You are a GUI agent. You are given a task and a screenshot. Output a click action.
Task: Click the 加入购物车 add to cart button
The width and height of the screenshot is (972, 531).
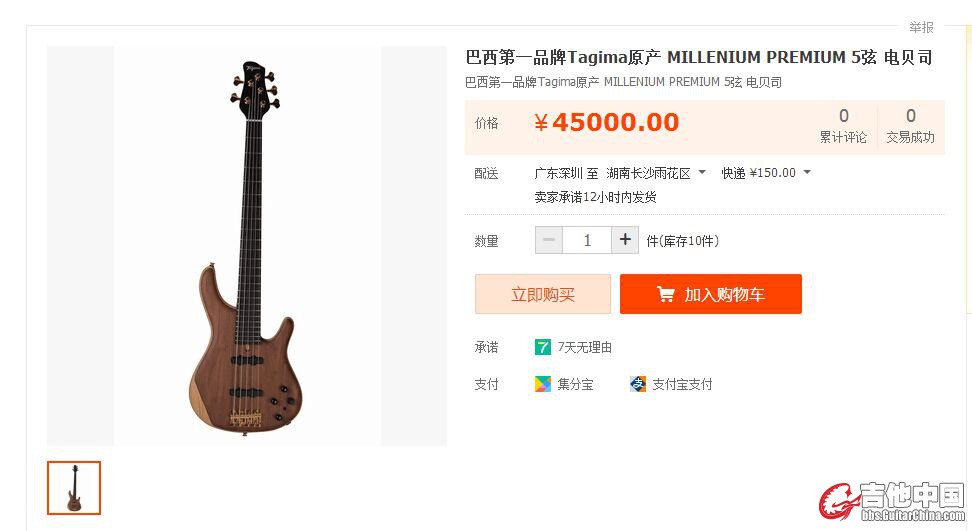710,294
